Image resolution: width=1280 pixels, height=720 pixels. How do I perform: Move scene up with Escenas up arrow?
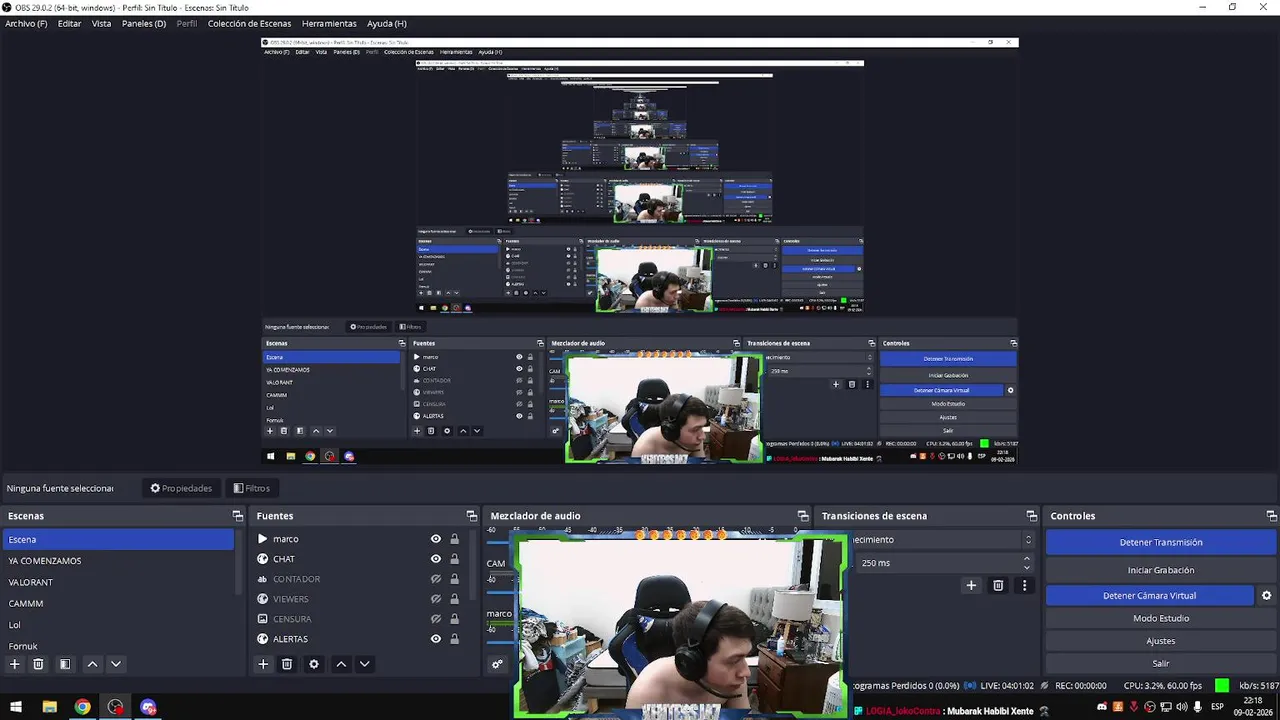[92, 664]
